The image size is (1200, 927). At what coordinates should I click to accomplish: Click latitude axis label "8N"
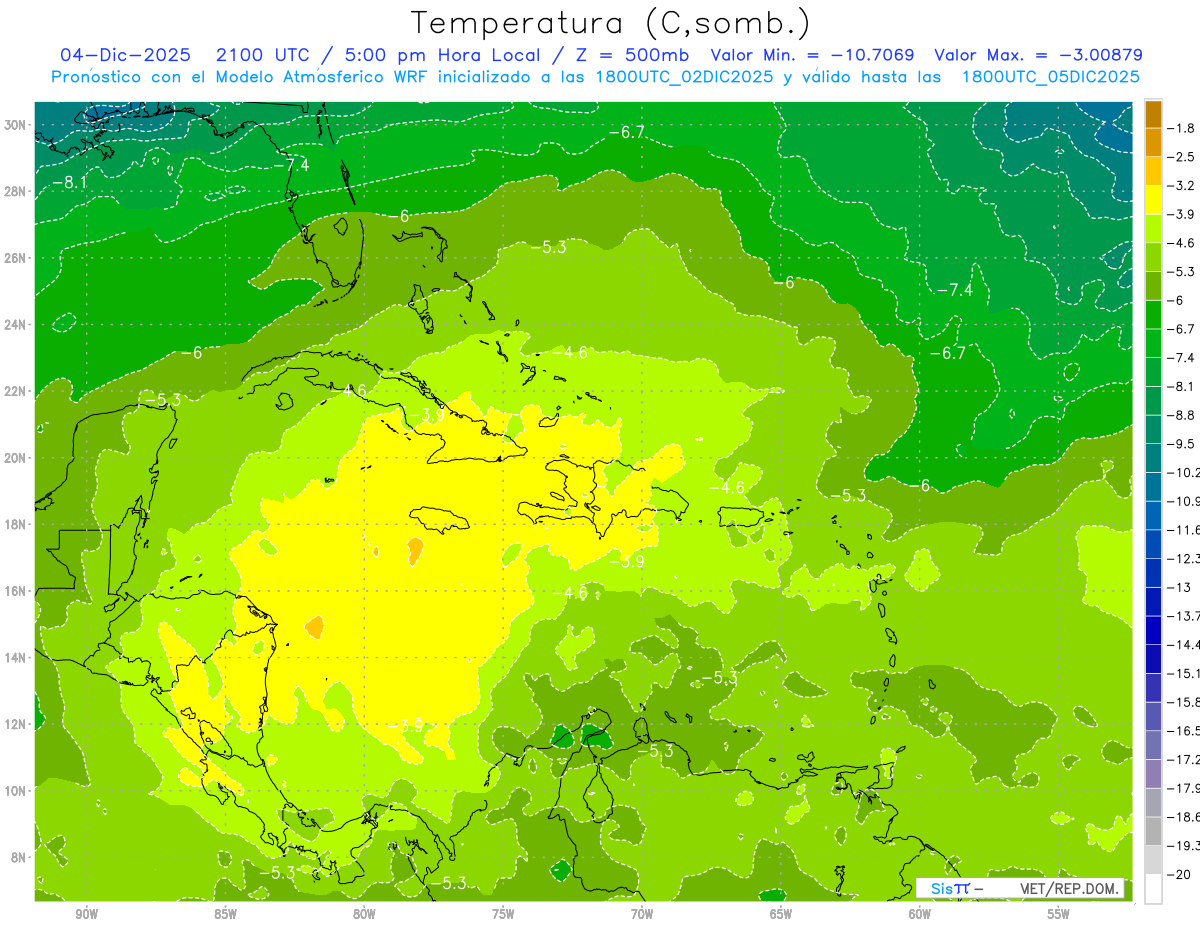[19, 857]
